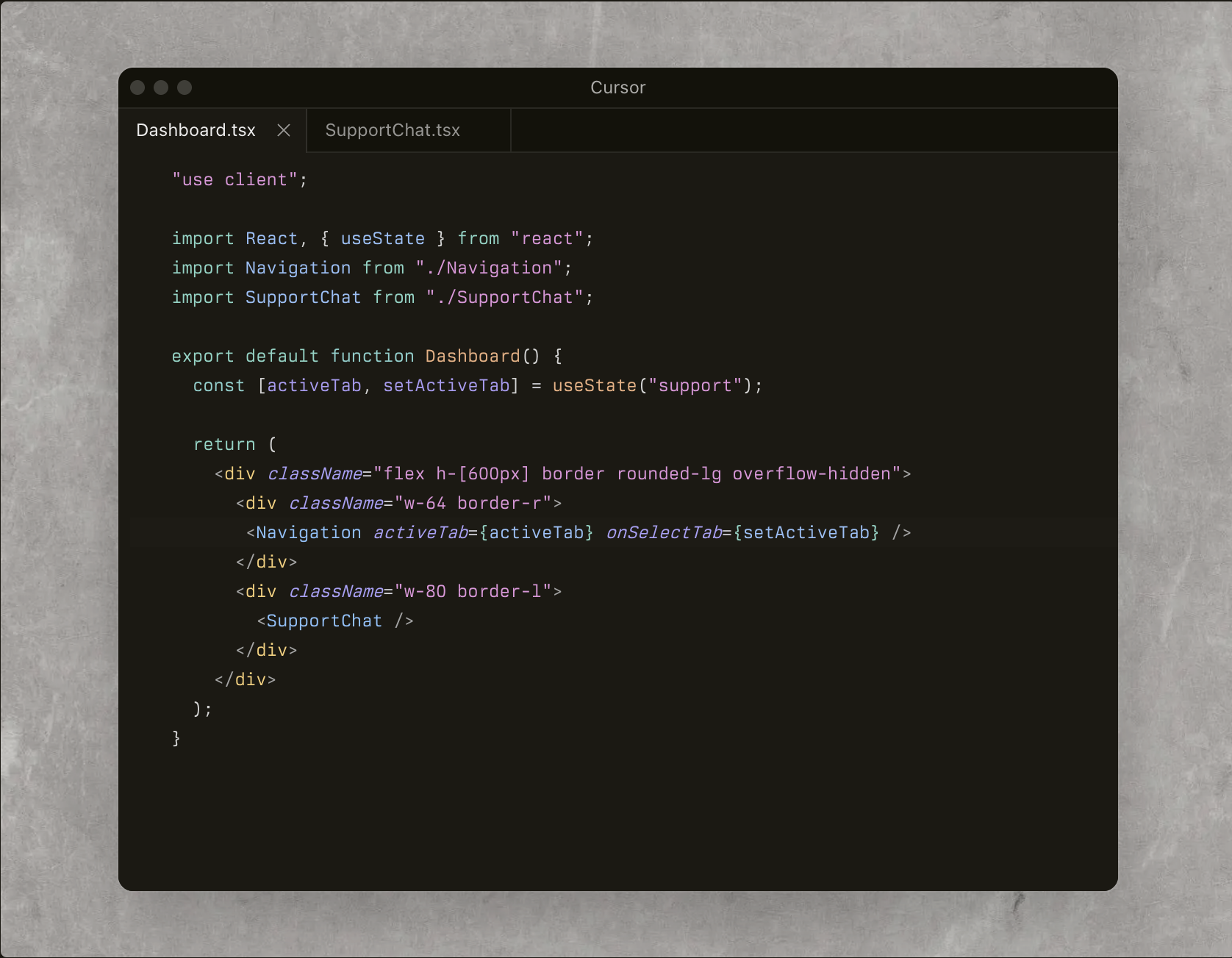
Task: Click the "support" string in useState call
Action: (695, 386)
